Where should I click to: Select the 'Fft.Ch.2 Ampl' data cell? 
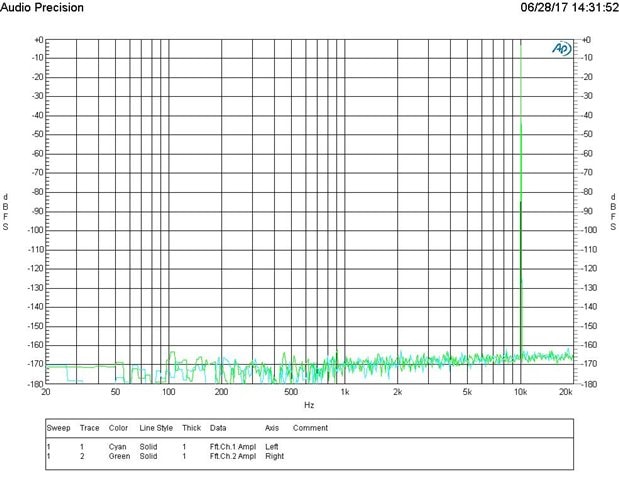click(x=233, y=456)
